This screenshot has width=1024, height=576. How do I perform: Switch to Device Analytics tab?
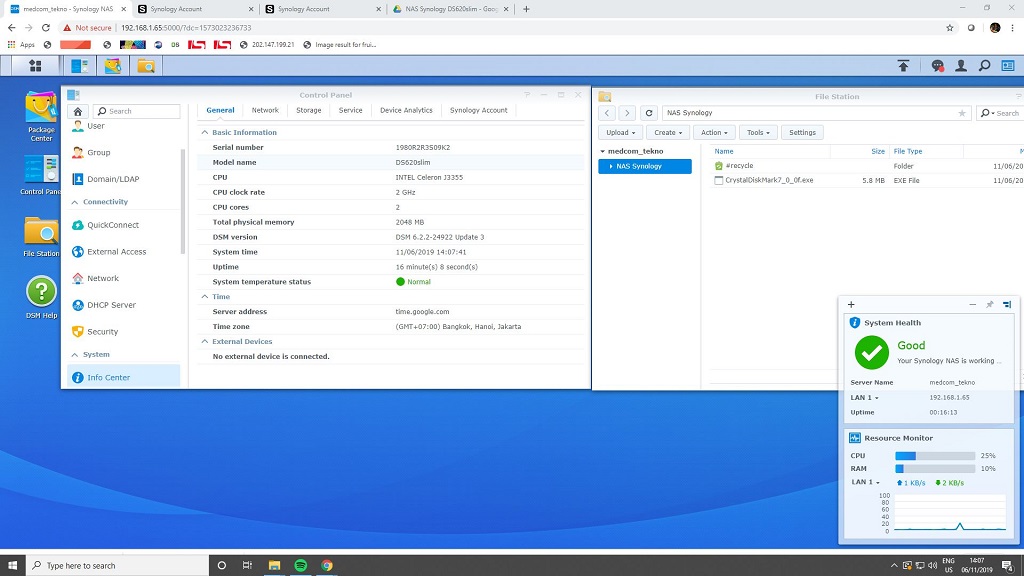click(x=406, y=110)
